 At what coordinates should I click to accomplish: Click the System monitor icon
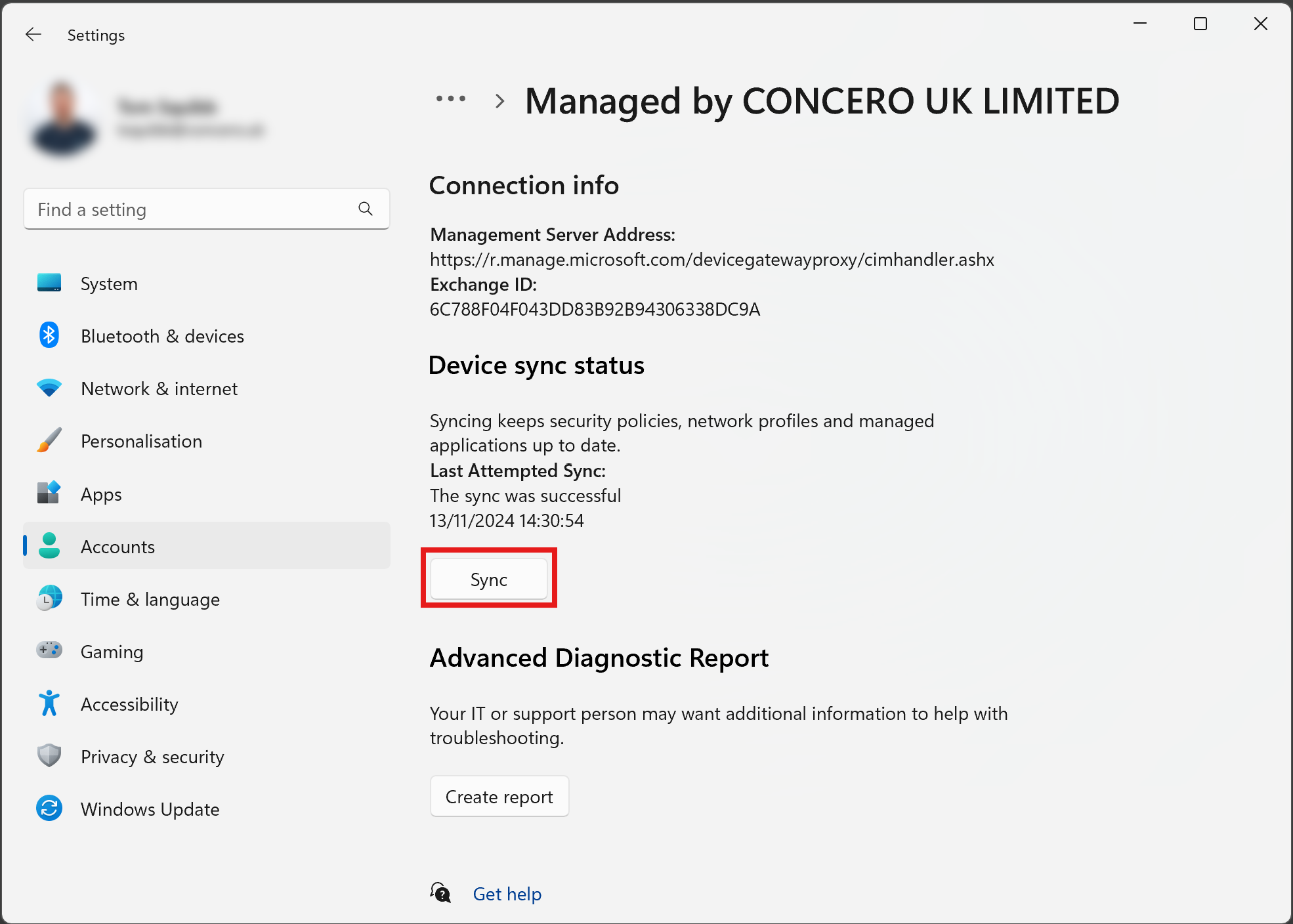tap(49, 283)
